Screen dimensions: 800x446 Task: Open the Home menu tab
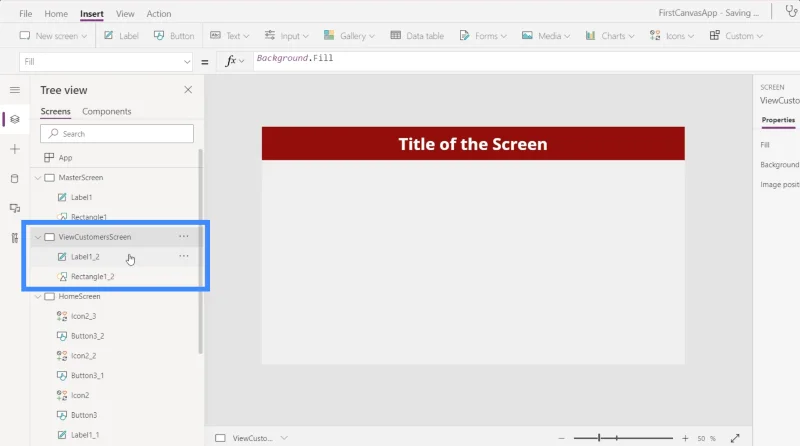[x=56, y=14]
